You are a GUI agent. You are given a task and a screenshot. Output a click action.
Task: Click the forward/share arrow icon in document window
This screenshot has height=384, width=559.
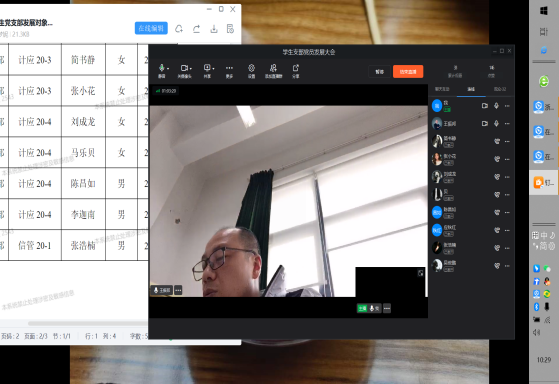tap(196, 29)
